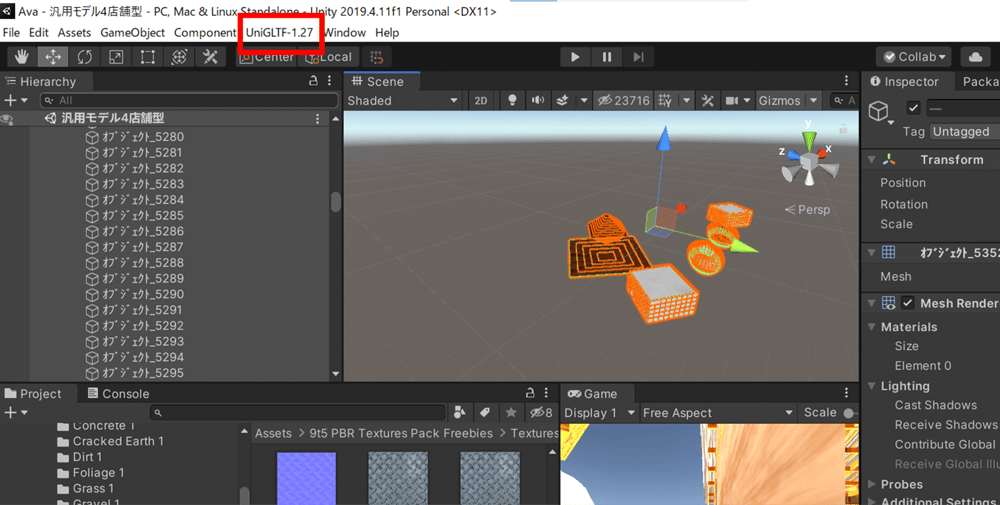This screenshot has width=1000, height=505.
Task: Toggle Mesh Renderer enabled checkbox
Action: (908, 303)
